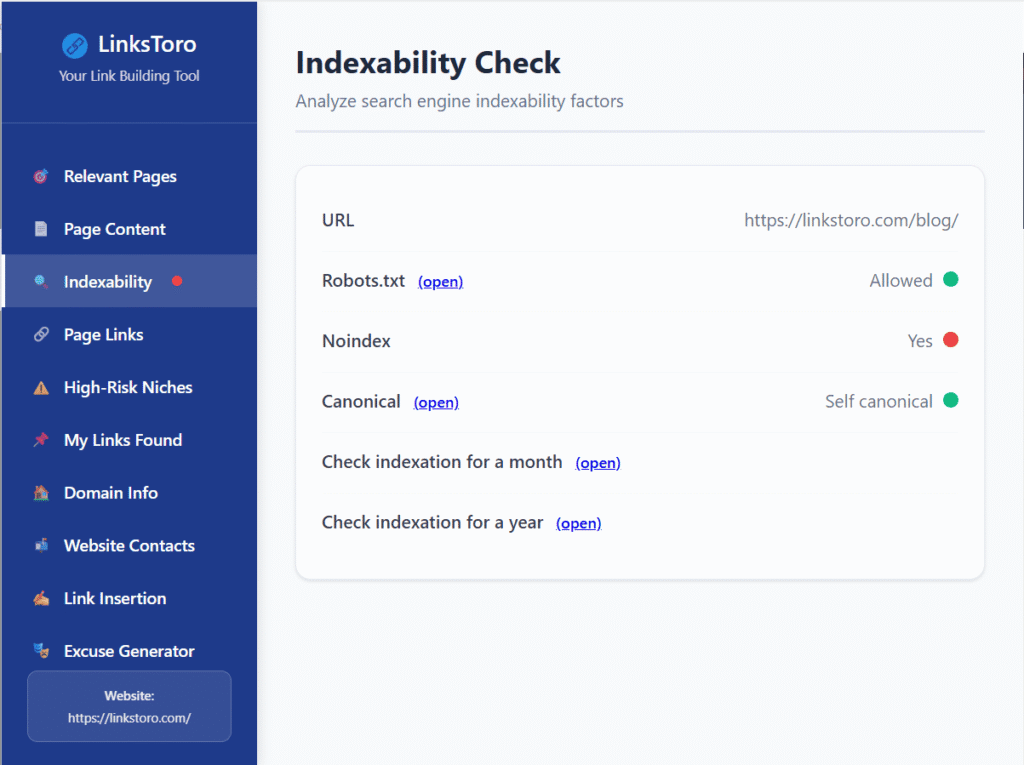1024x765 pixels.
Task: Open the Robots.txt link
Action: tap(440, 282)
